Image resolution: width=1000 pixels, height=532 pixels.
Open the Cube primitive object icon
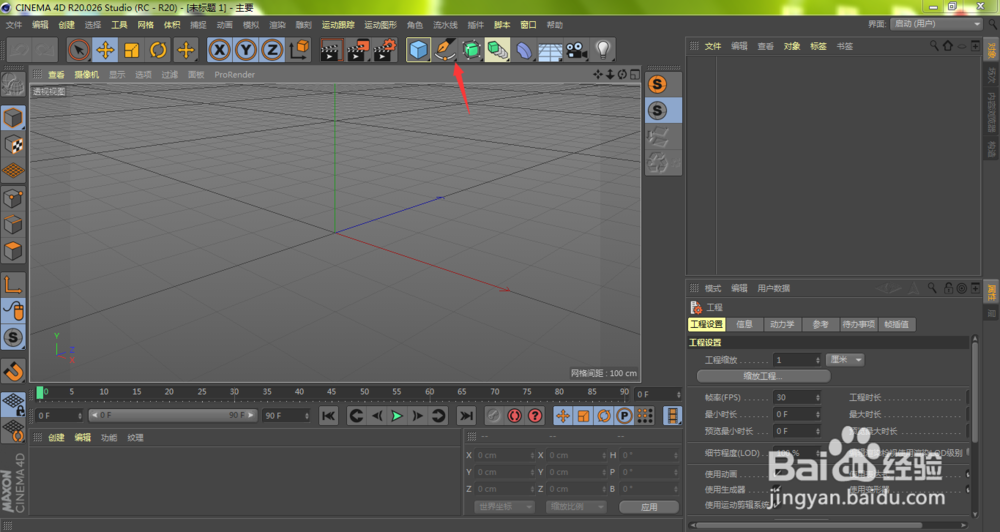(x=418, y=50)
